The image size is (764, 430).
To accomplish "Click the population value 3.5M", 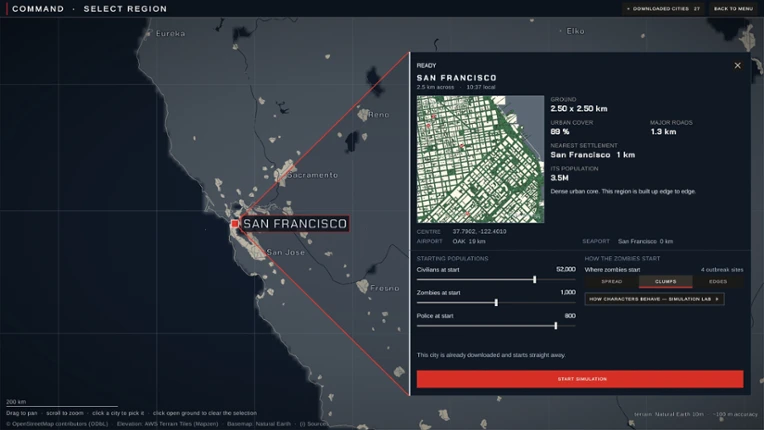I will [x=559, y=178].
